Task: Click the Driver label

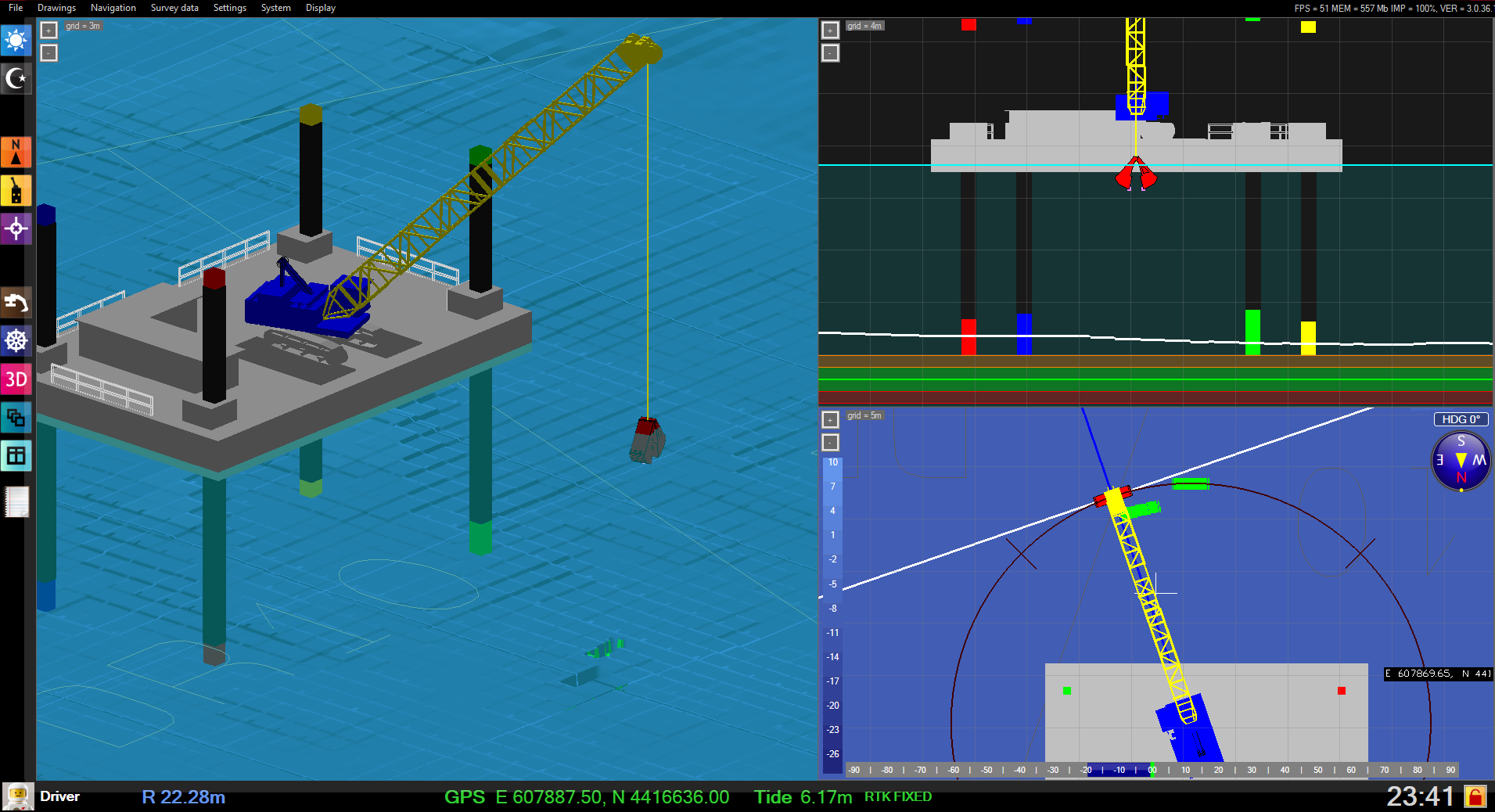Action: click(x=60, y=796)
